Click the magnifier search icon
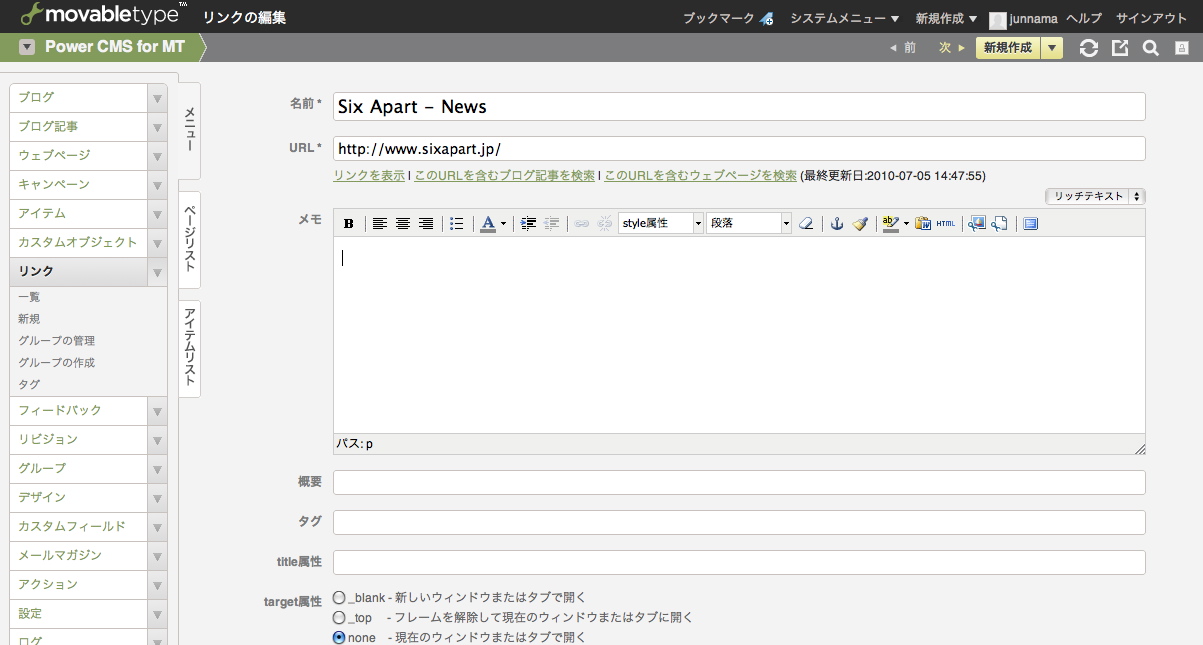Image resolution: width=1203 pixels, height=645 pixels. click(1151, 48)
